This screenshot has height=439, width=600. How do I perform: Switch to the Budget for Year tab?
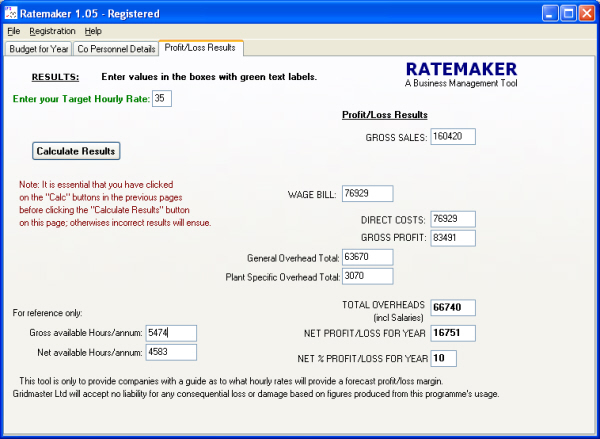tap(38, 48)
